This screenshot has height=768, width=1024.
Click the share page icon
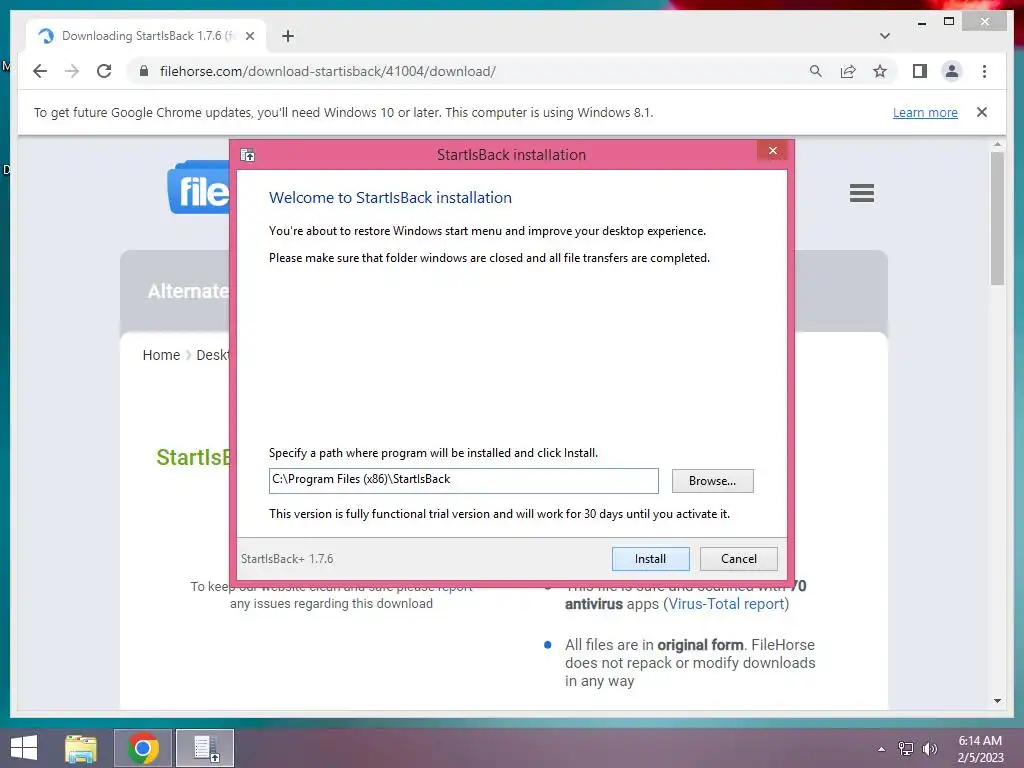coord(848,71)
